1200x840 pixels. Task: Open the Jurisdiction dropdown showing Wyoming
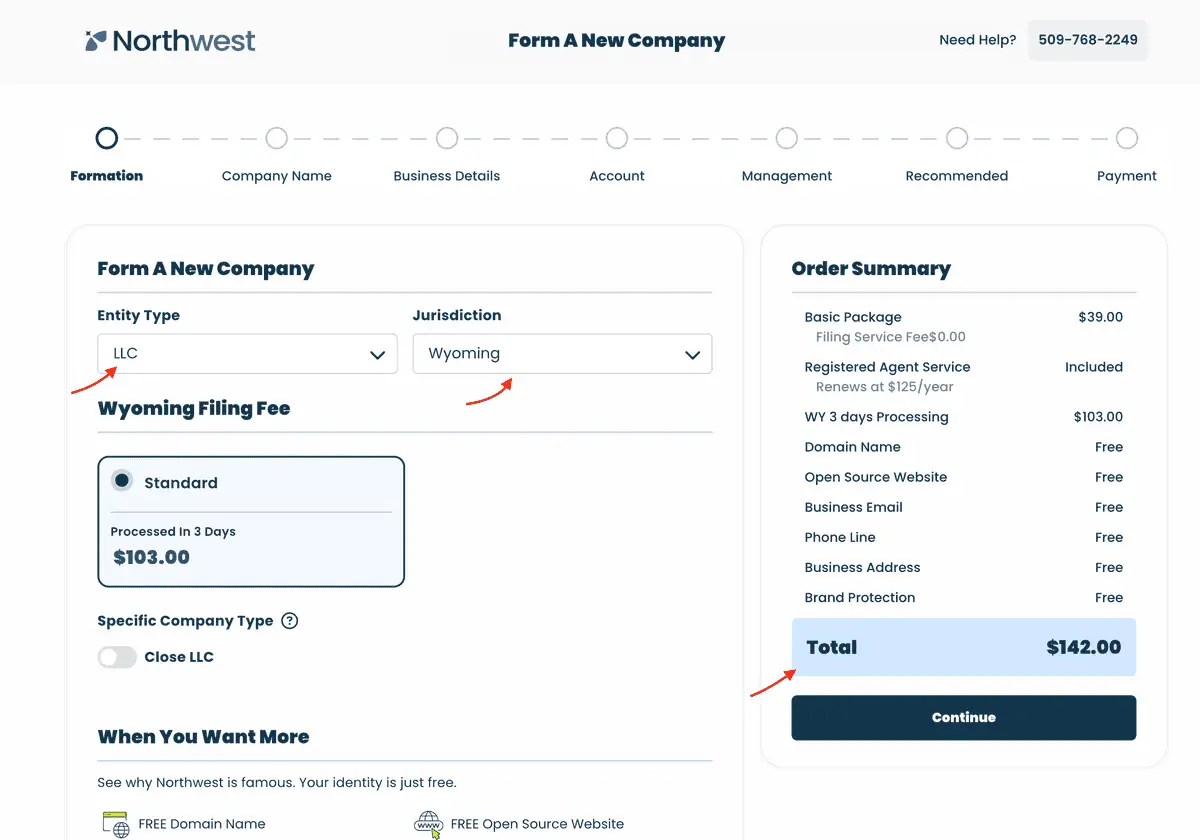(x=562, y=354)
